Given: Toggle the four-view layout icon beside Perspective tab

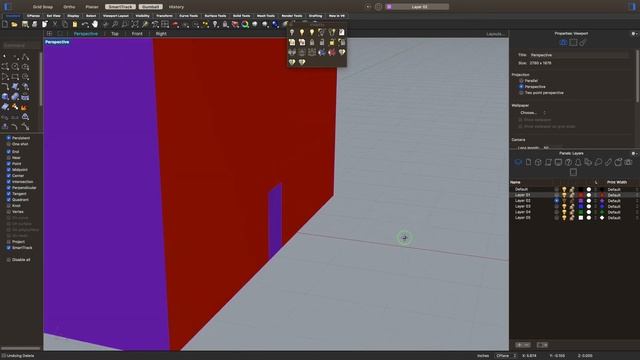Looking at the screenshot, I should [x=49, y=34].
